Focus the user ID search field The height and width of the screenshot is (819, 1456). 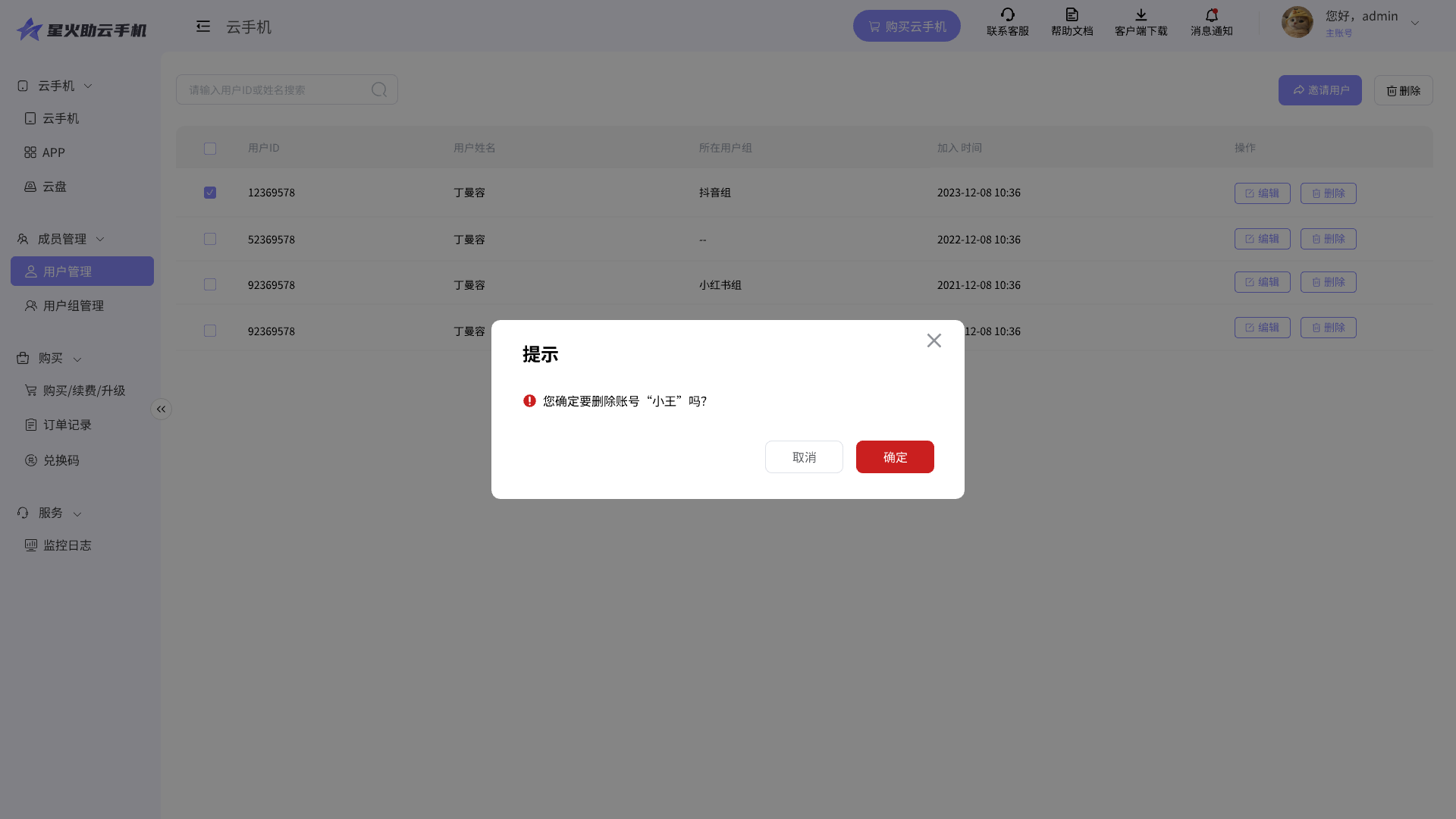(x=273, y=89)
